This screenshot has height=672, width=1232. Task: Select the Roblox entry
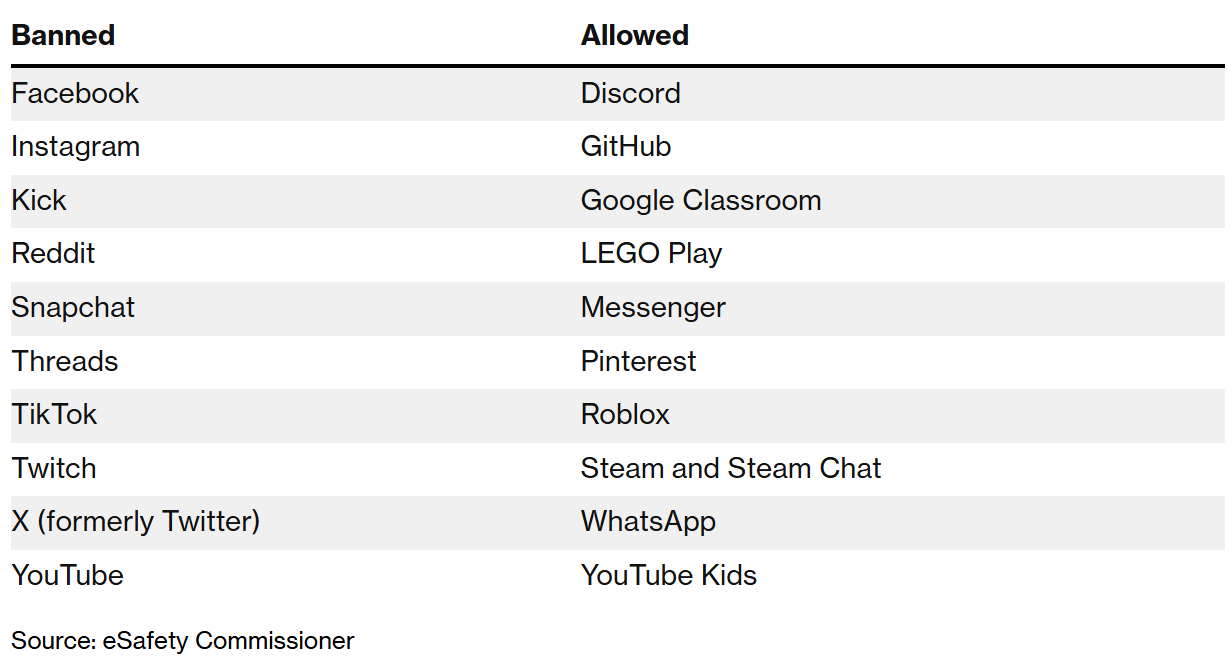tap(625, 415)
